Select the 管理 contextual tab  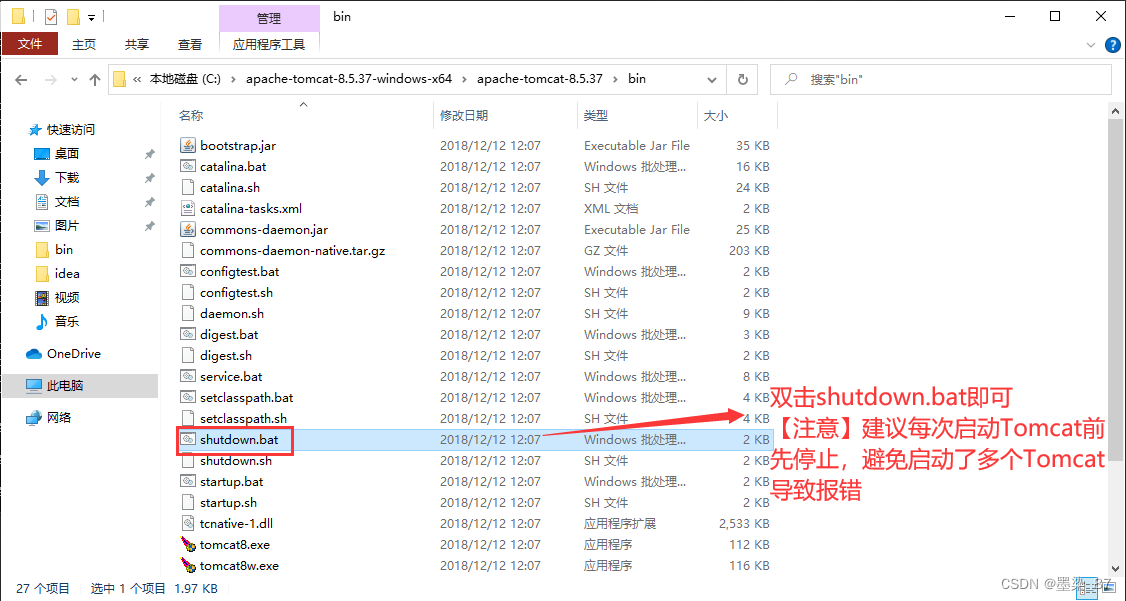pos(269,18)
